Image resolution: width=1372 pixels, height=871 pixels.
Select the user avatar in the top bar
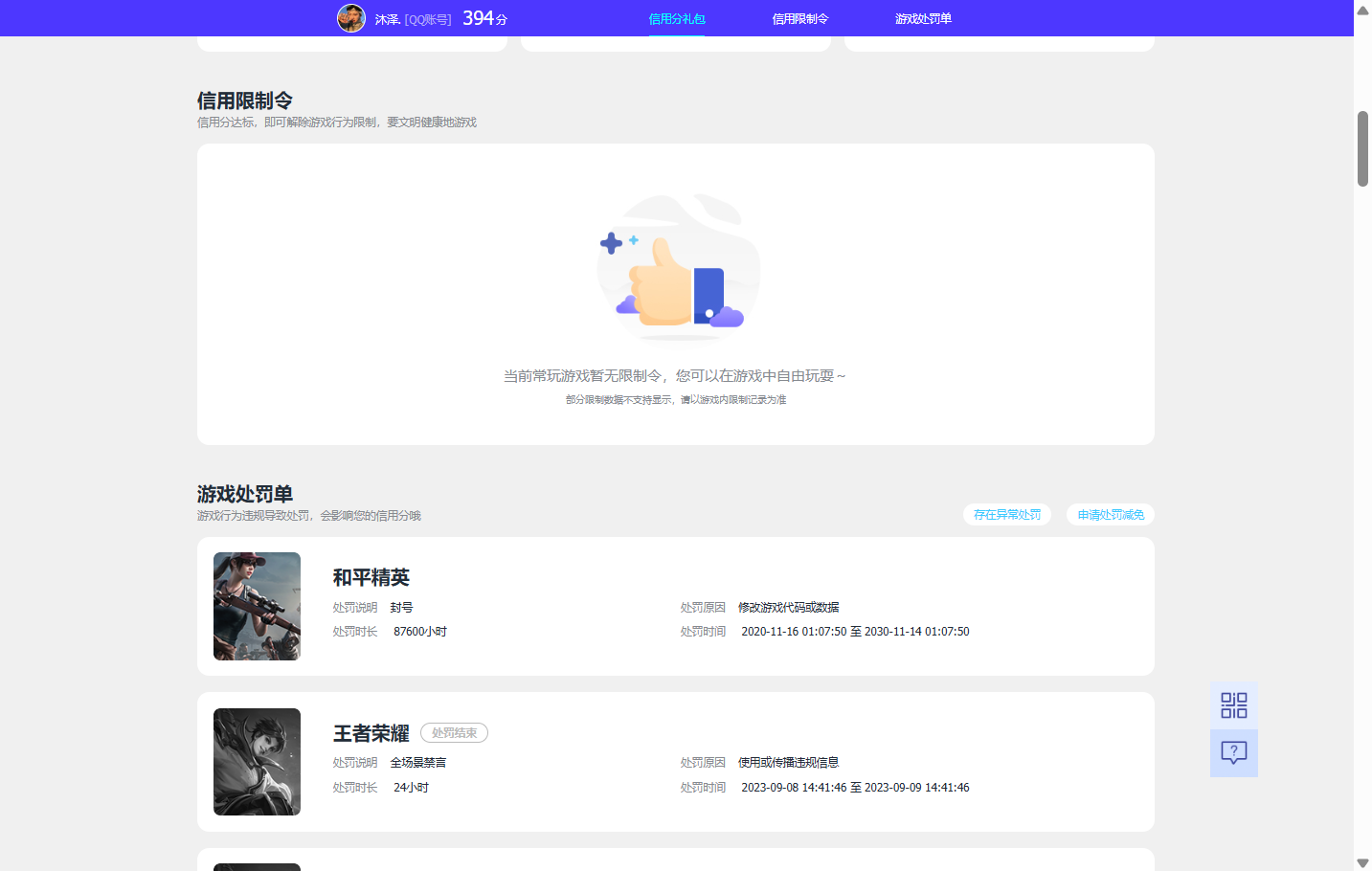(x=351, y=17)
